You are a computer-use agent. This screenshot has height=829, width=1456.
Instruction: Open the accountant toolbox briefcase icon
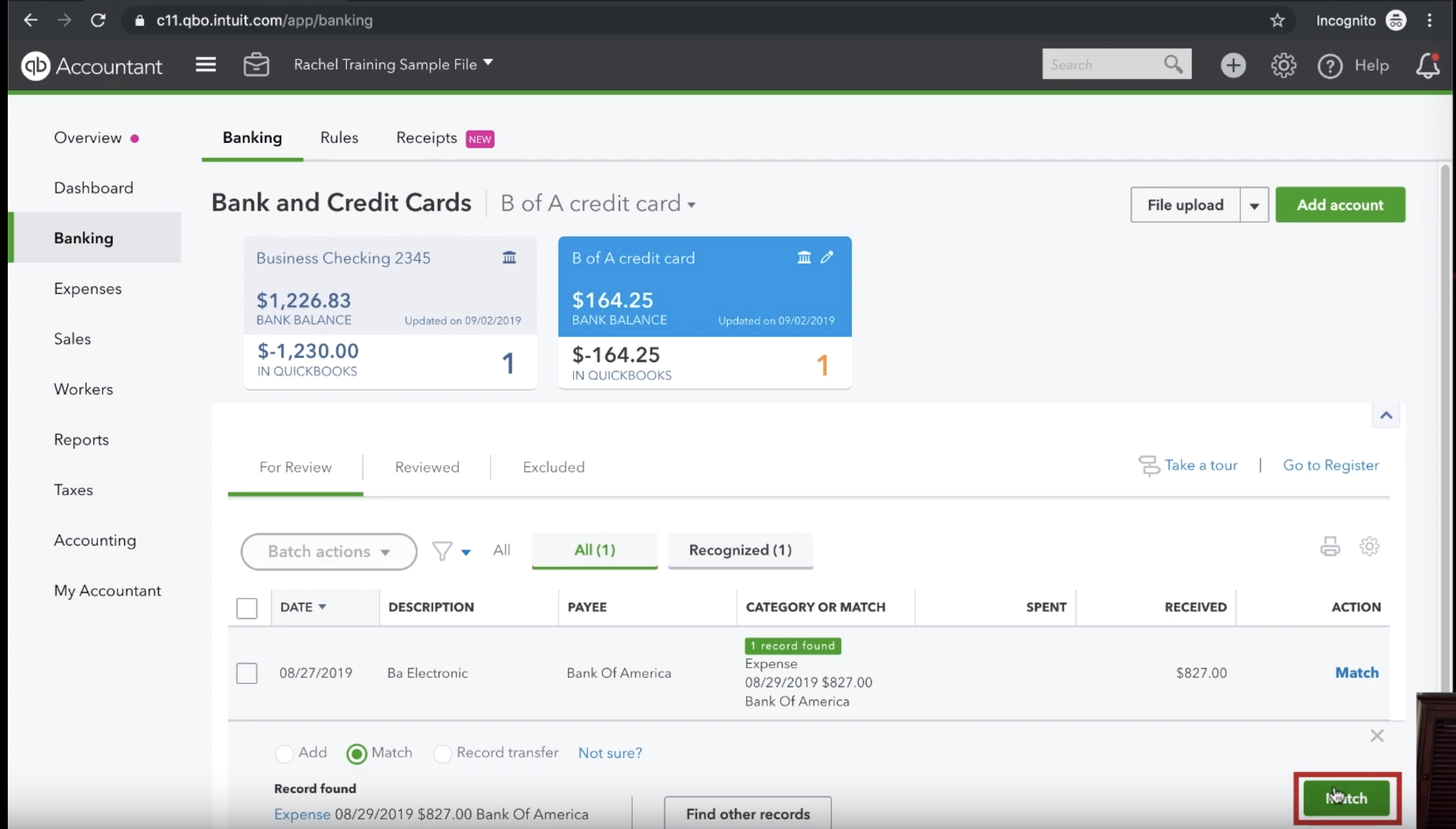[256, 64]
